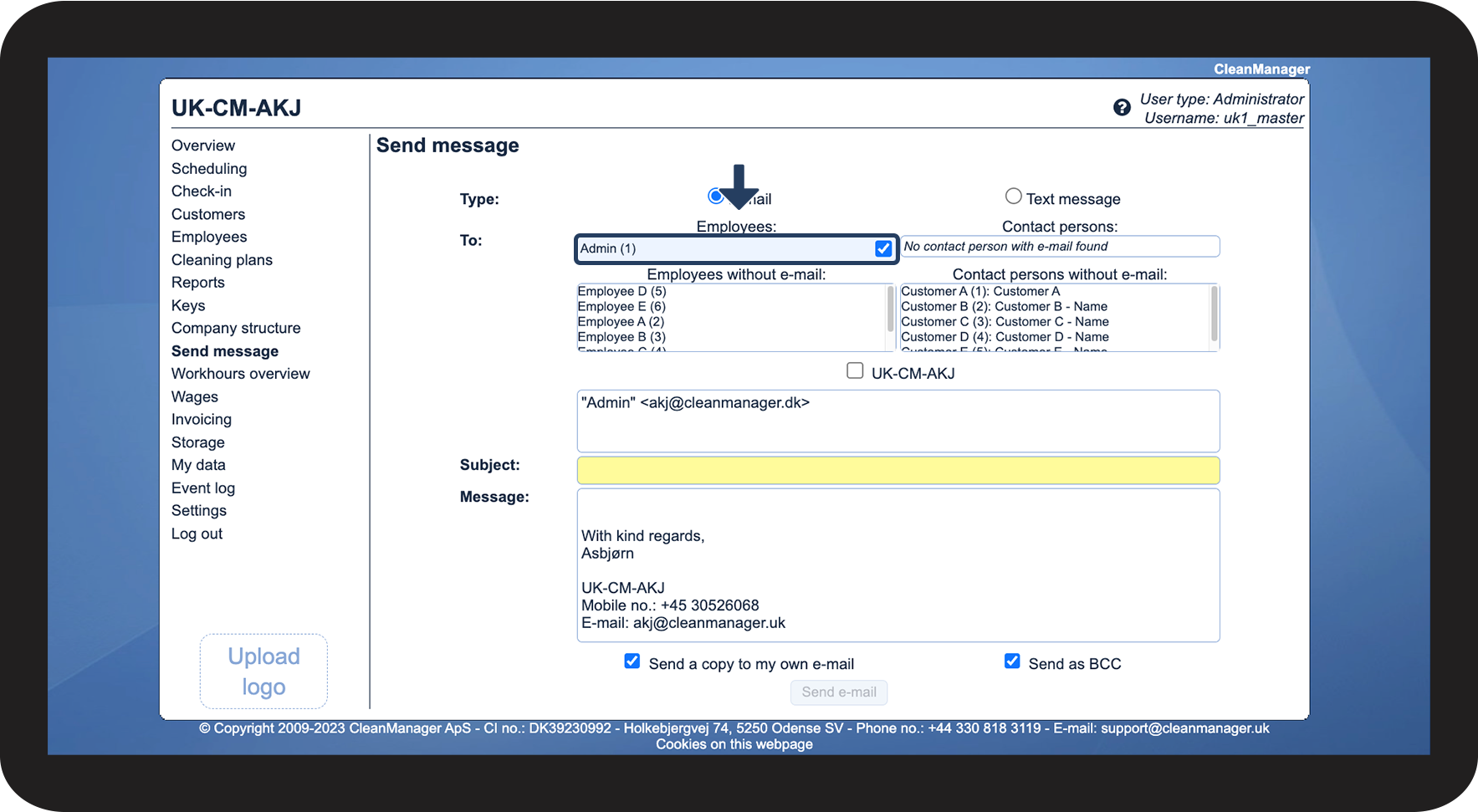The height and width of the screenshot is (812, 1478).
Task: Click the Upload logo box
Action: pos(263,672)
